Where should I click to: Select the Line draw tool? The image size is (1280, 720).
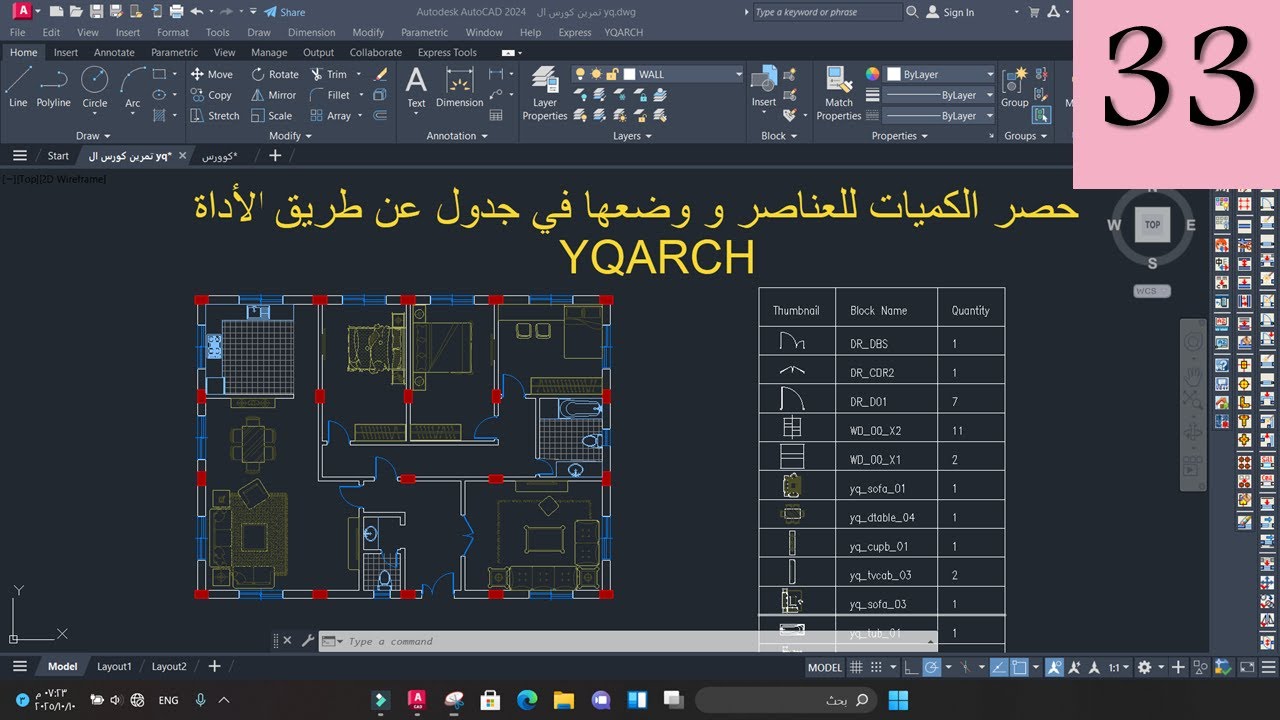pos(18,86)
